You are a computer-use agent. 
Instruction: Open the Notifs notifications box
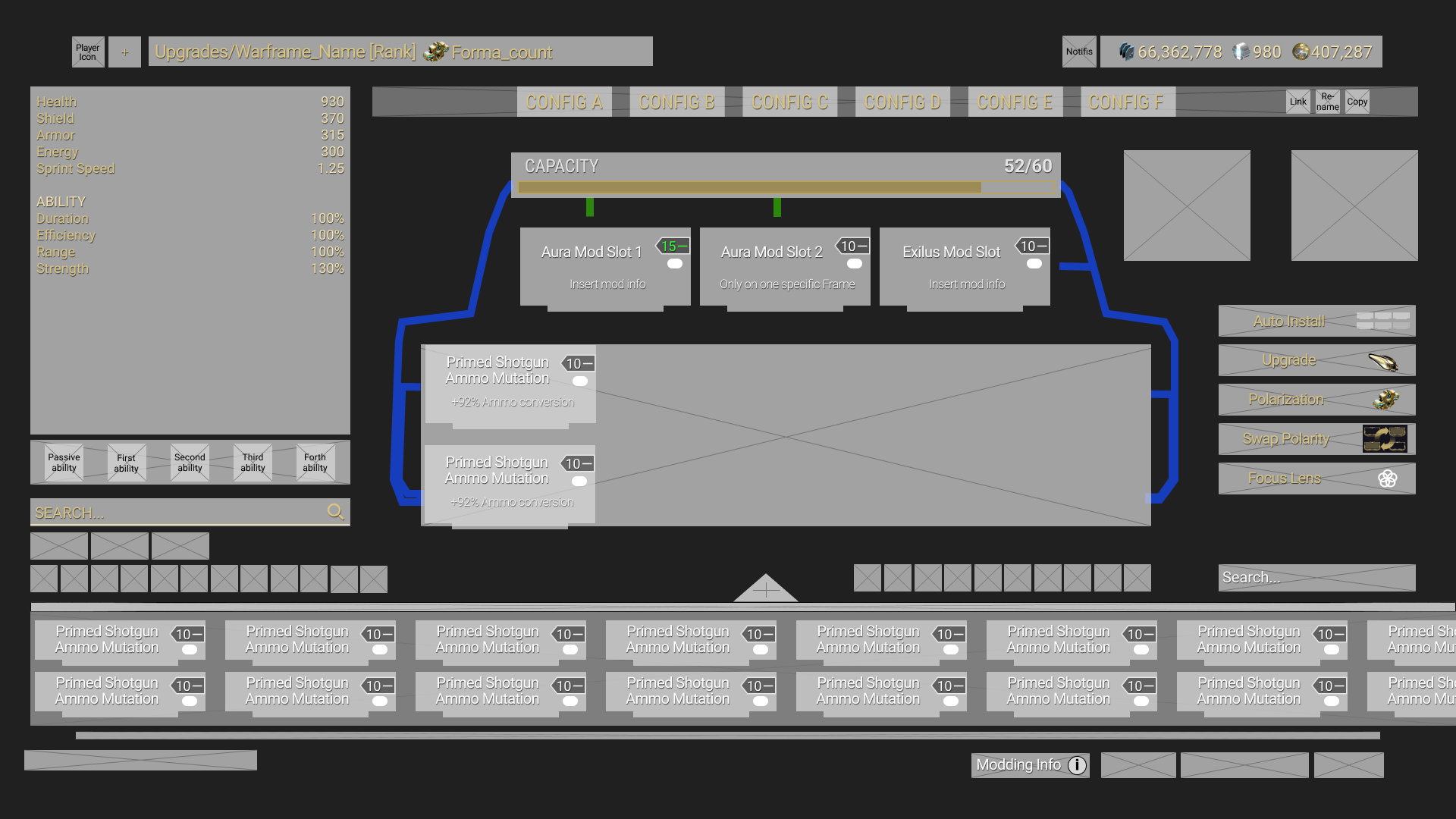tap(1079, 52)
